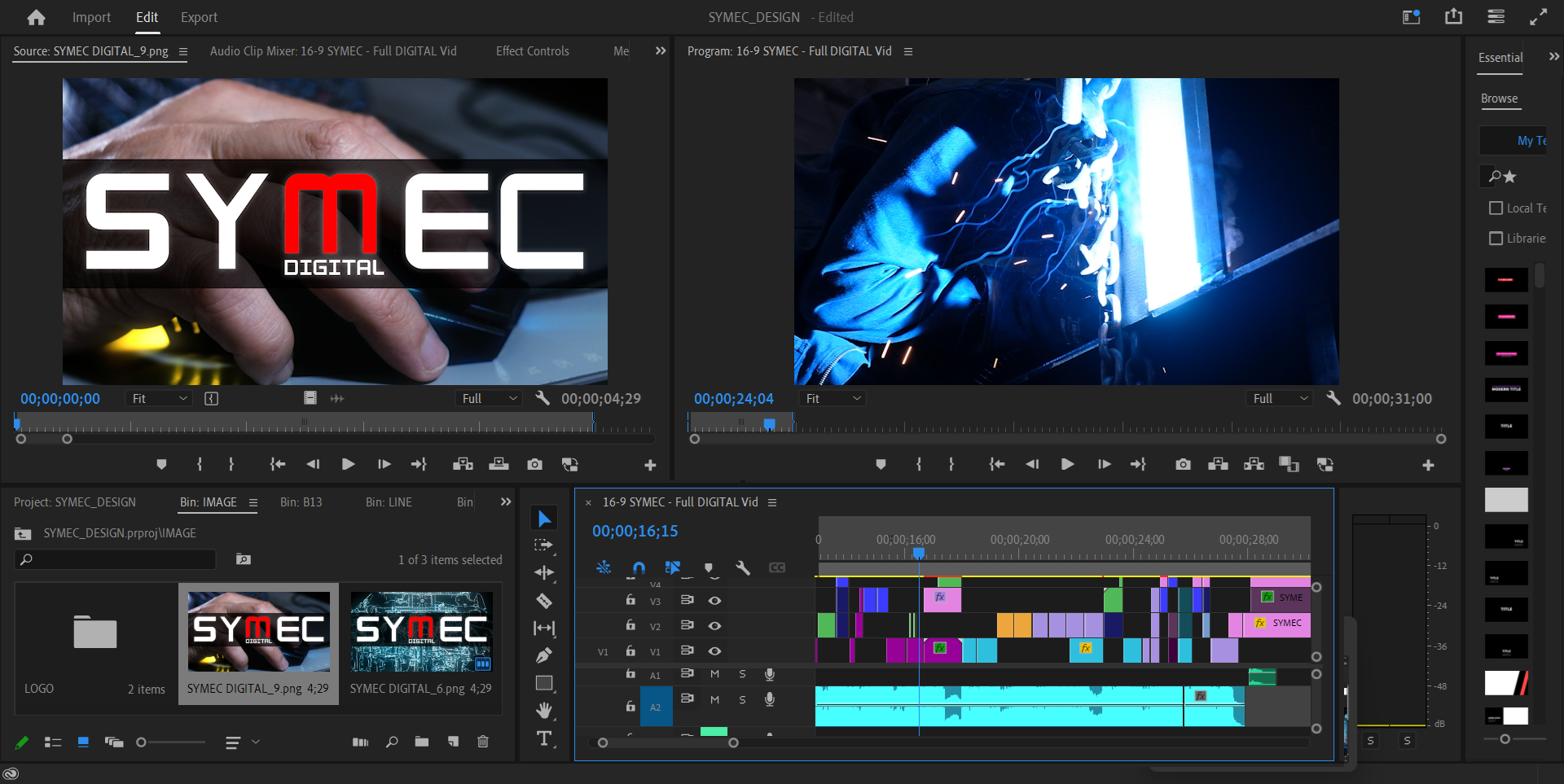Toggle Linked Selection in timeline
Image resolution: width=1564 pixels, height=784 pixels.
pos(673,567)
